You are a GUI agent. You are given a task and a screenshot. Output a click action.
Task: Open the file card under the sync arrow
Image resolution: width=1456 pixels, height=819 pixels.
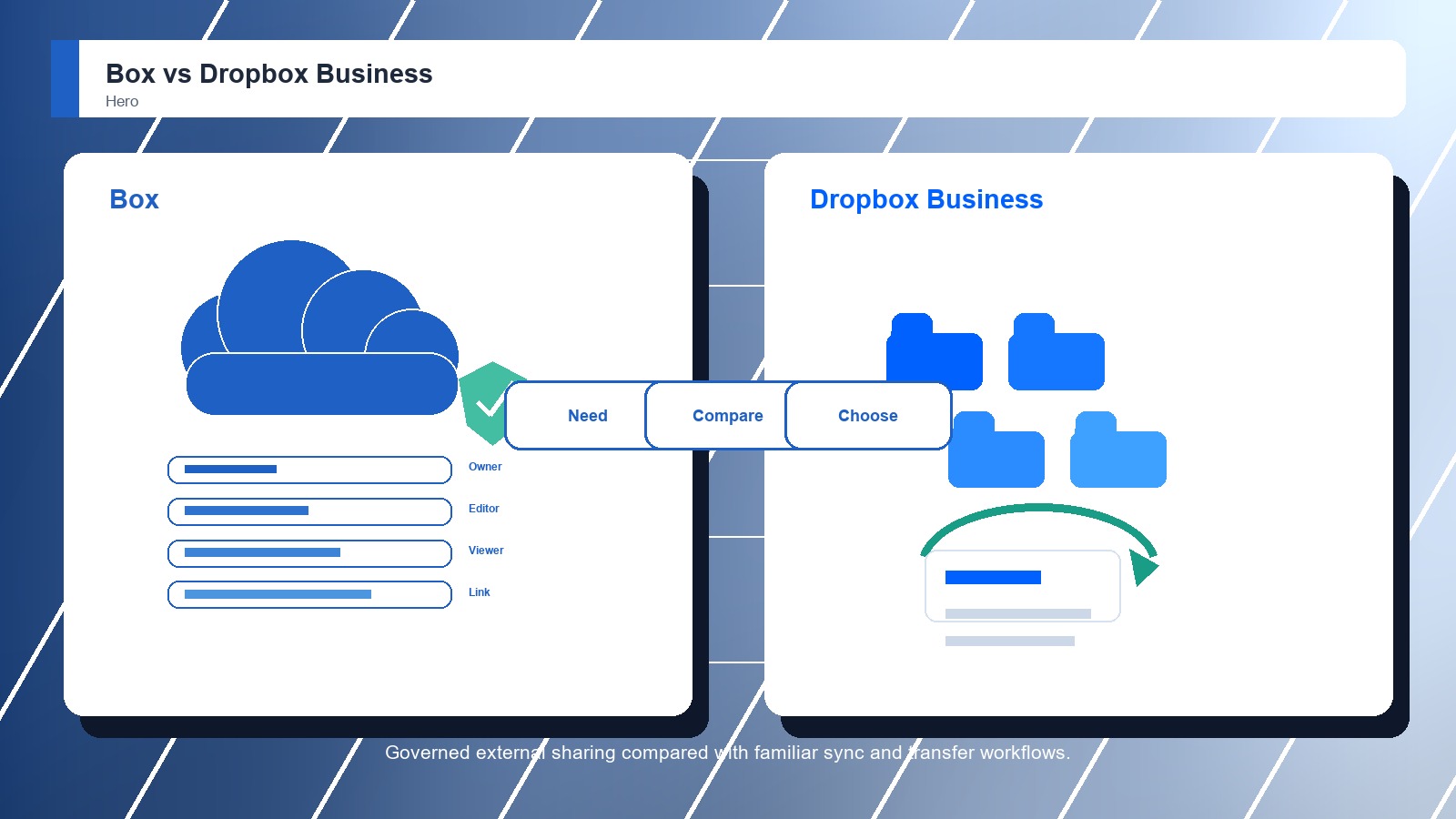click(x=1023, y=586)
